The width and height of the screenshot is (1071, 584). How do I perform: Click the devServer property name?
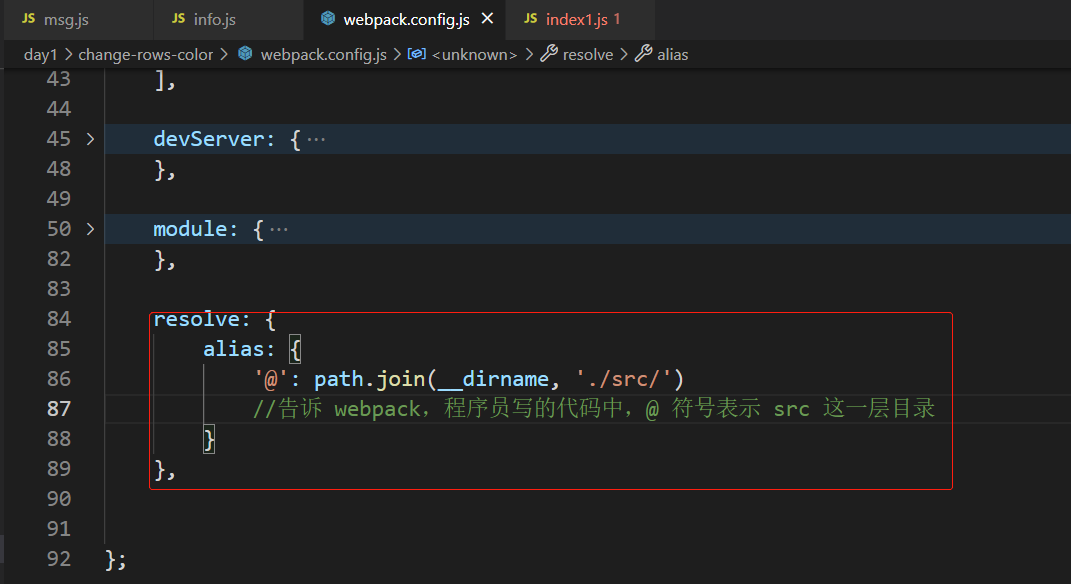pyautogui.click(x=208, y=139)
